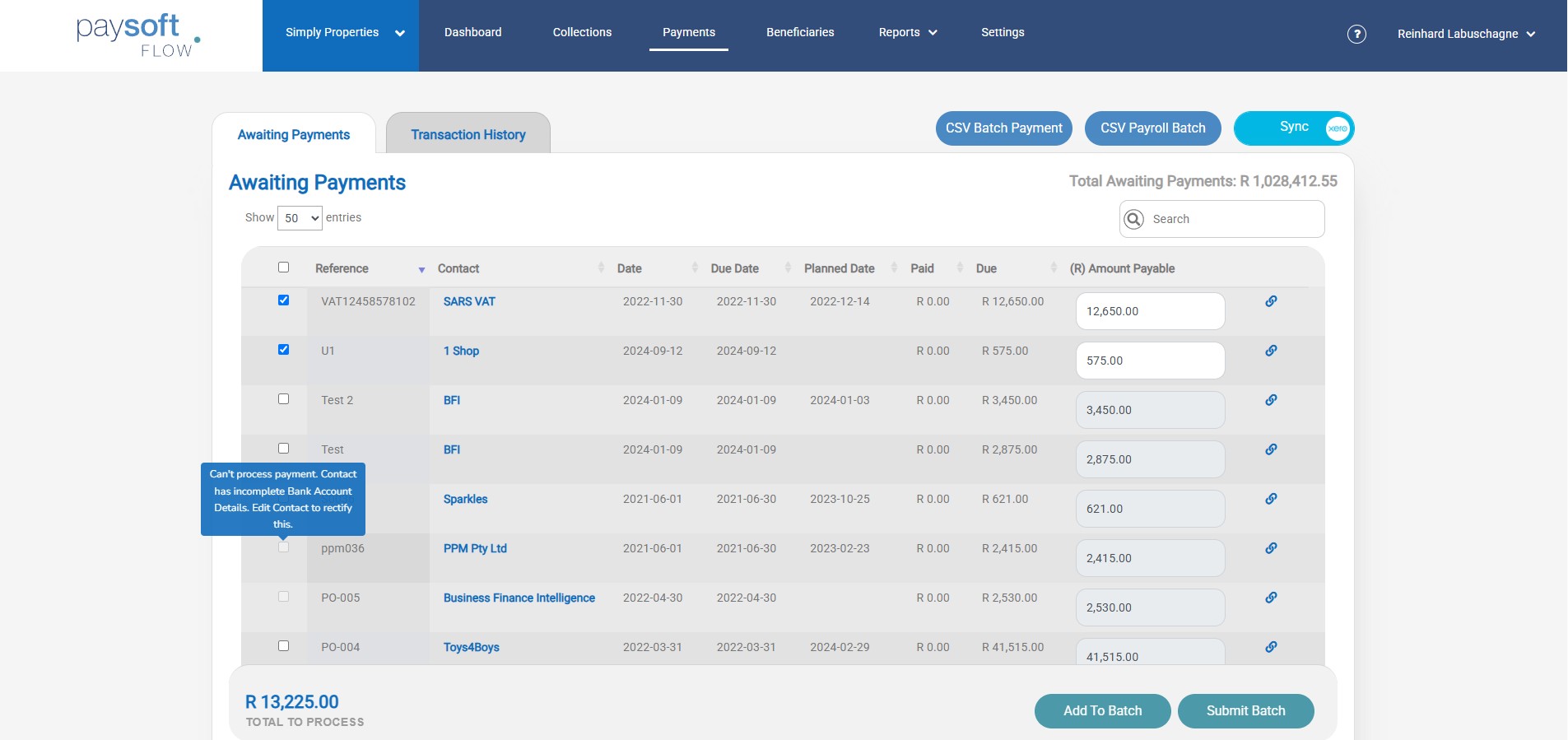Image resolution: width=1568 pixels, height=740 pixels.
Task: Sort table by Date column
Action: point(657,268)
